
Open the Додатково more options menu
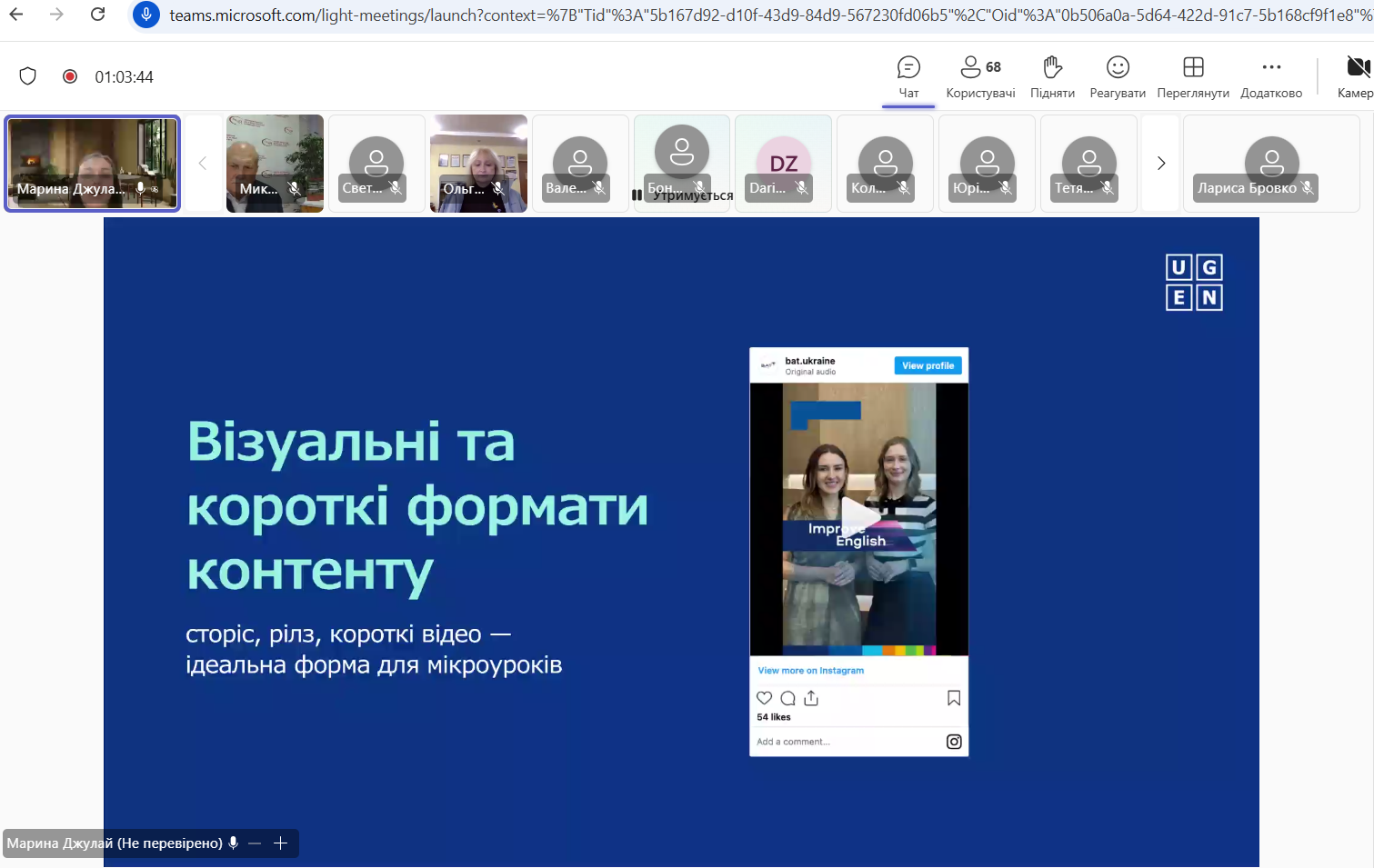point(1271,77)
